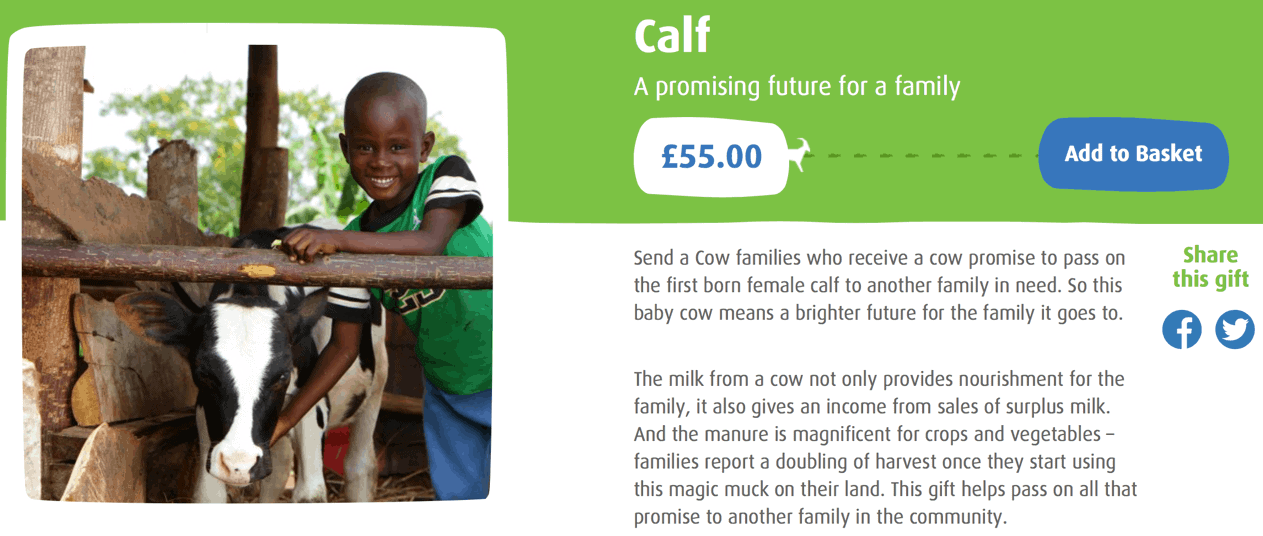Click the £55.00 price tag
The height and width of the screenshot is (536, 1263).
point(711,157)
